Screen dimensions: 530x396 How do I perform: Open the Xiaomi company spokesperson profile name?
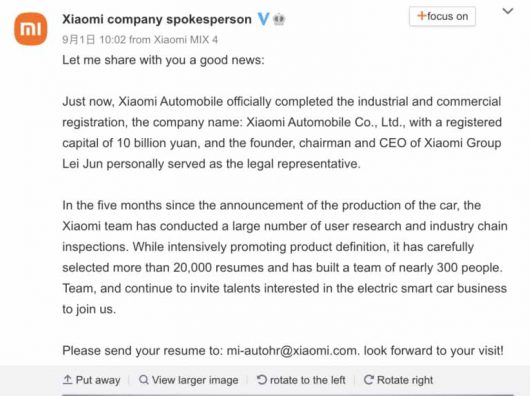click(x=157, y=19)
